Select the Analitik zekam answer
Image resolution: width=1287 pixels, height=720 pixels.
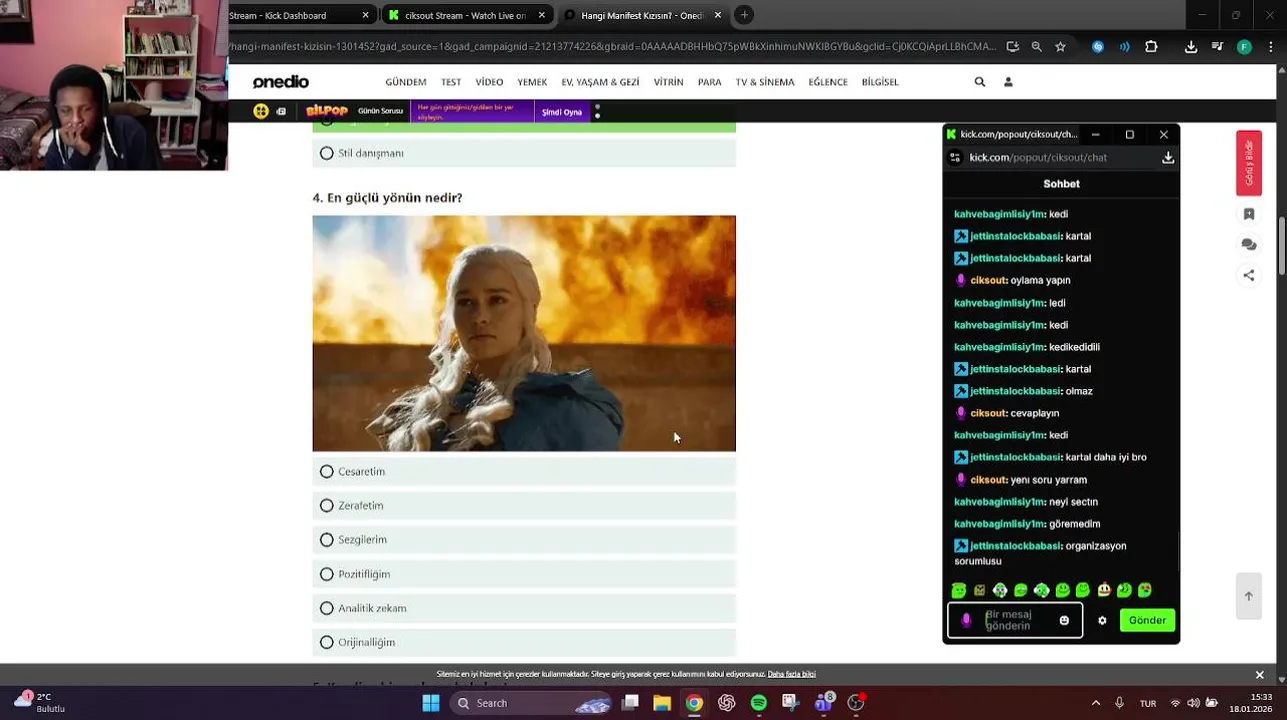tap(524, 608)
